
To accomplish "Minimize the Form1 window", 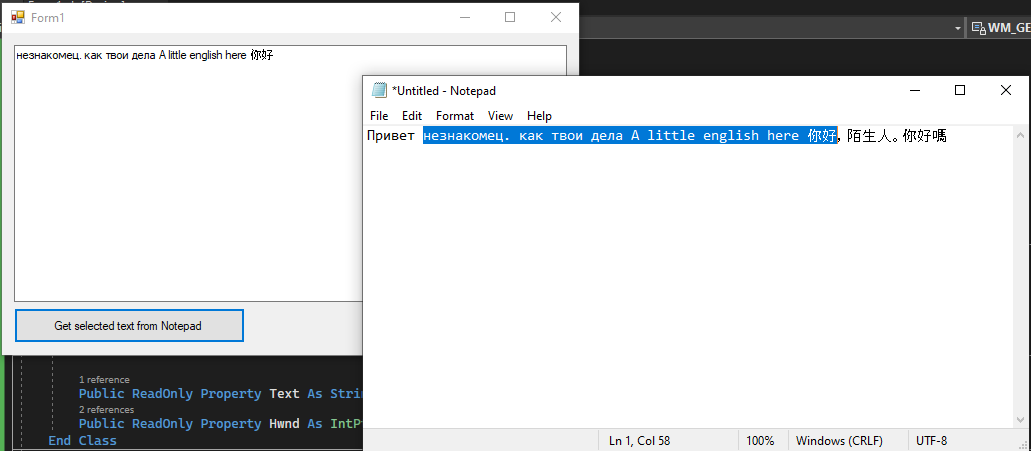I will [x=464, y=17].
